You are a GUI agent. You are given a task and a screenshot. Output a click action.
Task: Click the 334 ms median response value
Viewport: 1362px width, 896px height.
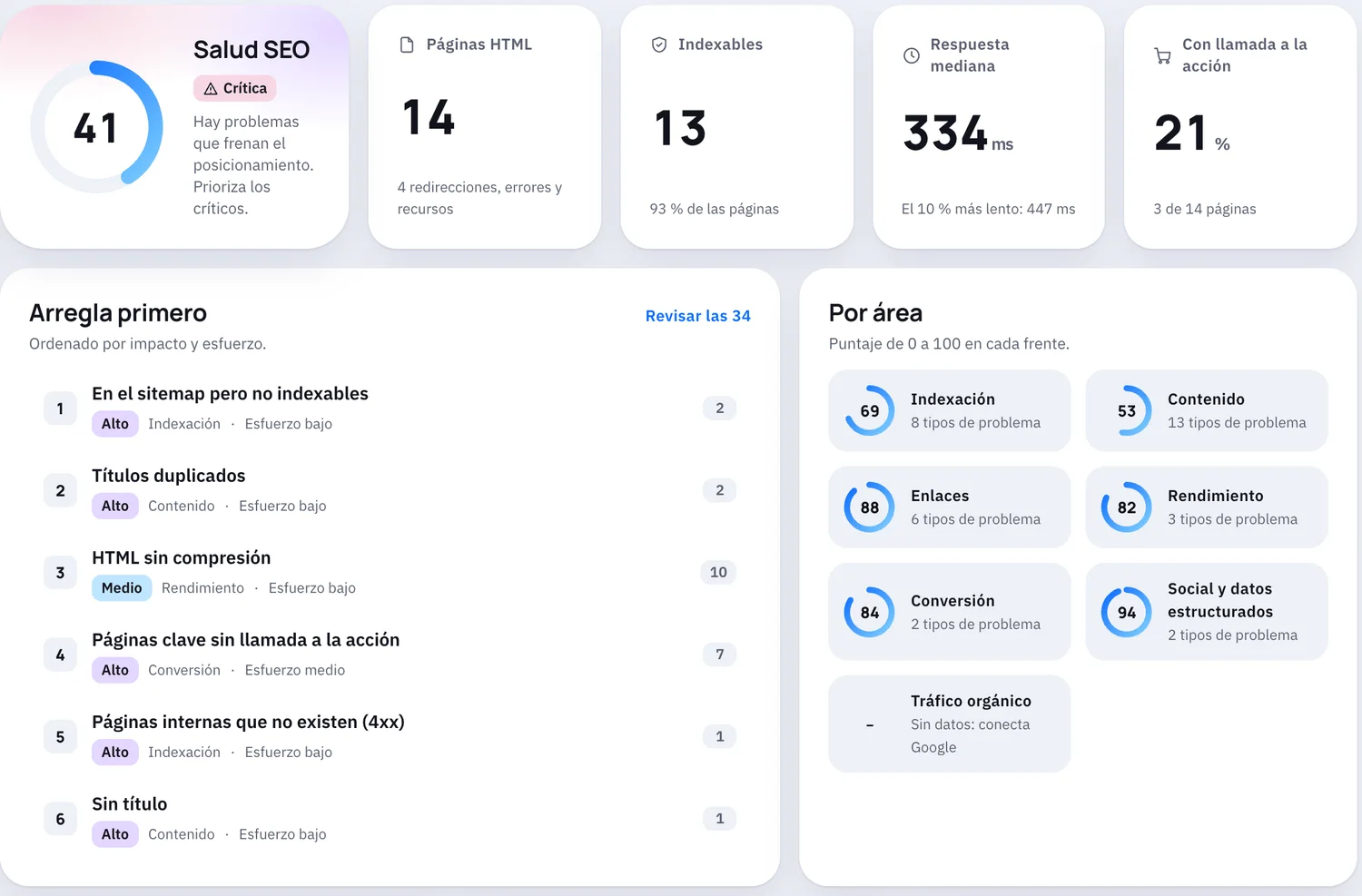958,133
